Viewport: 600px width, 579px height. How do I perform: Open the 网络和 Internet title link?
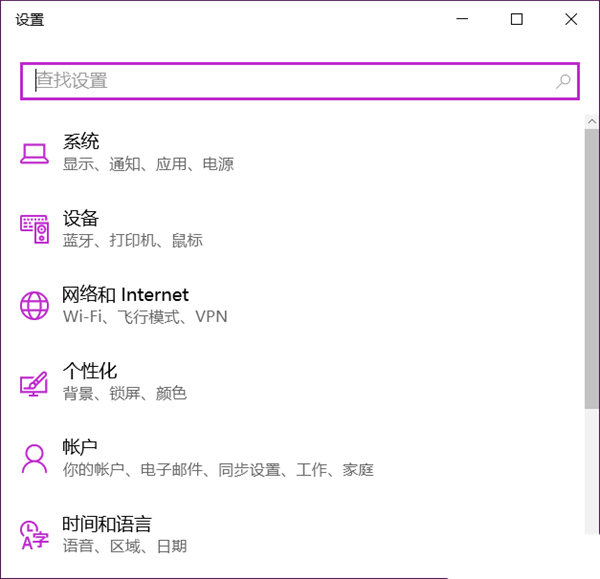click(125, 295)
